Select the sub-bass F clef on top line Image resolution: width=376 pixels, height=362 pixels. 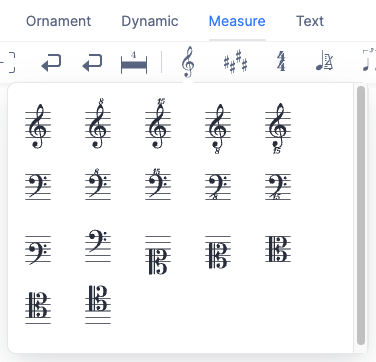click(x=98, y=245)
